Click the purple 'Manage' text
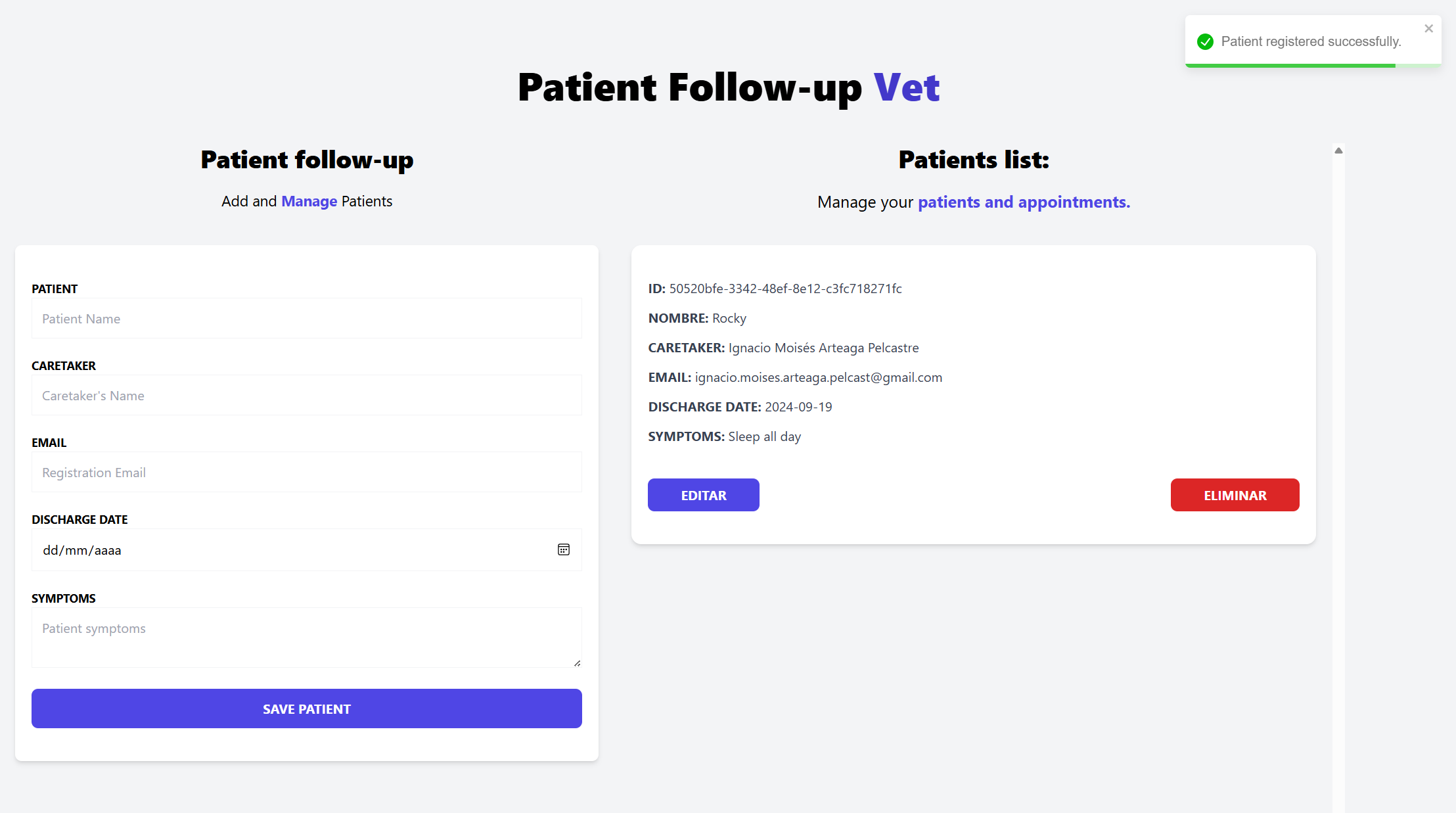The image size is (1456, 813). tap(309, 201)
